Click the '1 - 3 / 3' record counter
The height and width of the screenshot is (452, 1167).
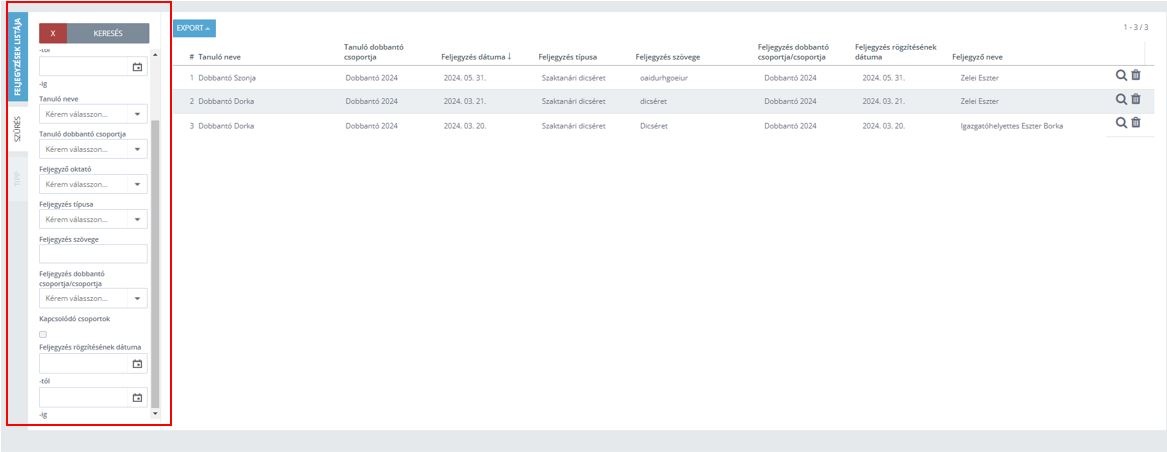pyautogui.click(x=1136, y=27)
